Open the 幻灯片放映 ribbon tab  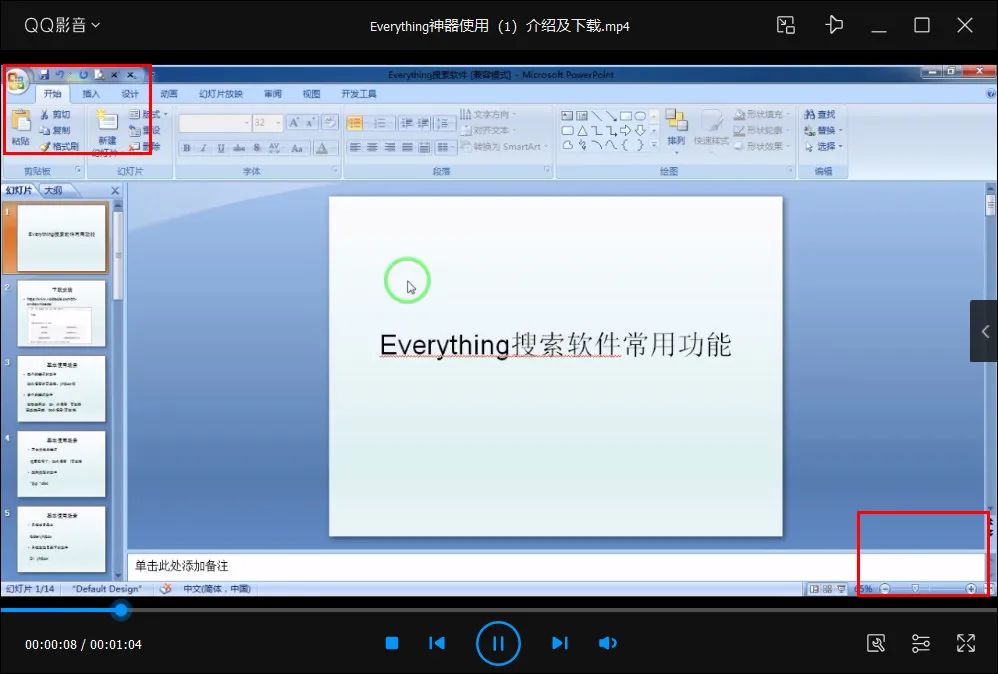click(221, 92)
